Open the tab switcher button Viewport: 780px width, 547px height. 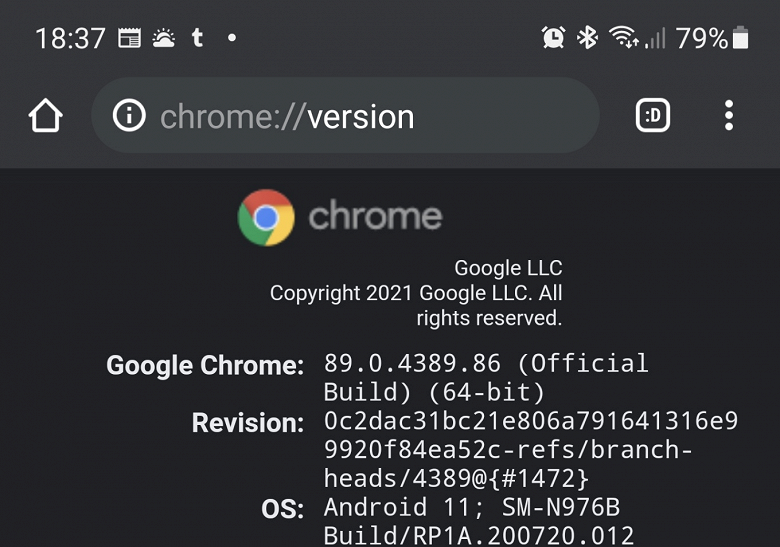[653, 117]
